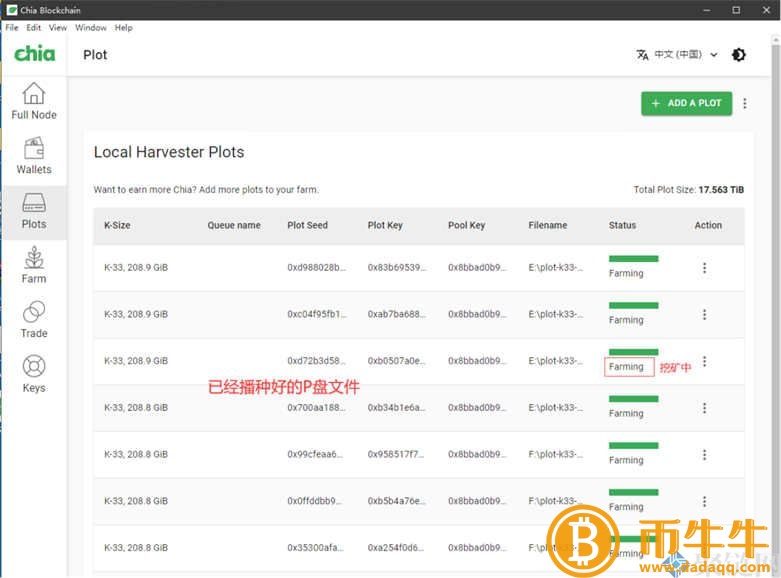The width and height of the screenshot is (781, 578).
Task: Click the language translate icon
Action: 643,55
